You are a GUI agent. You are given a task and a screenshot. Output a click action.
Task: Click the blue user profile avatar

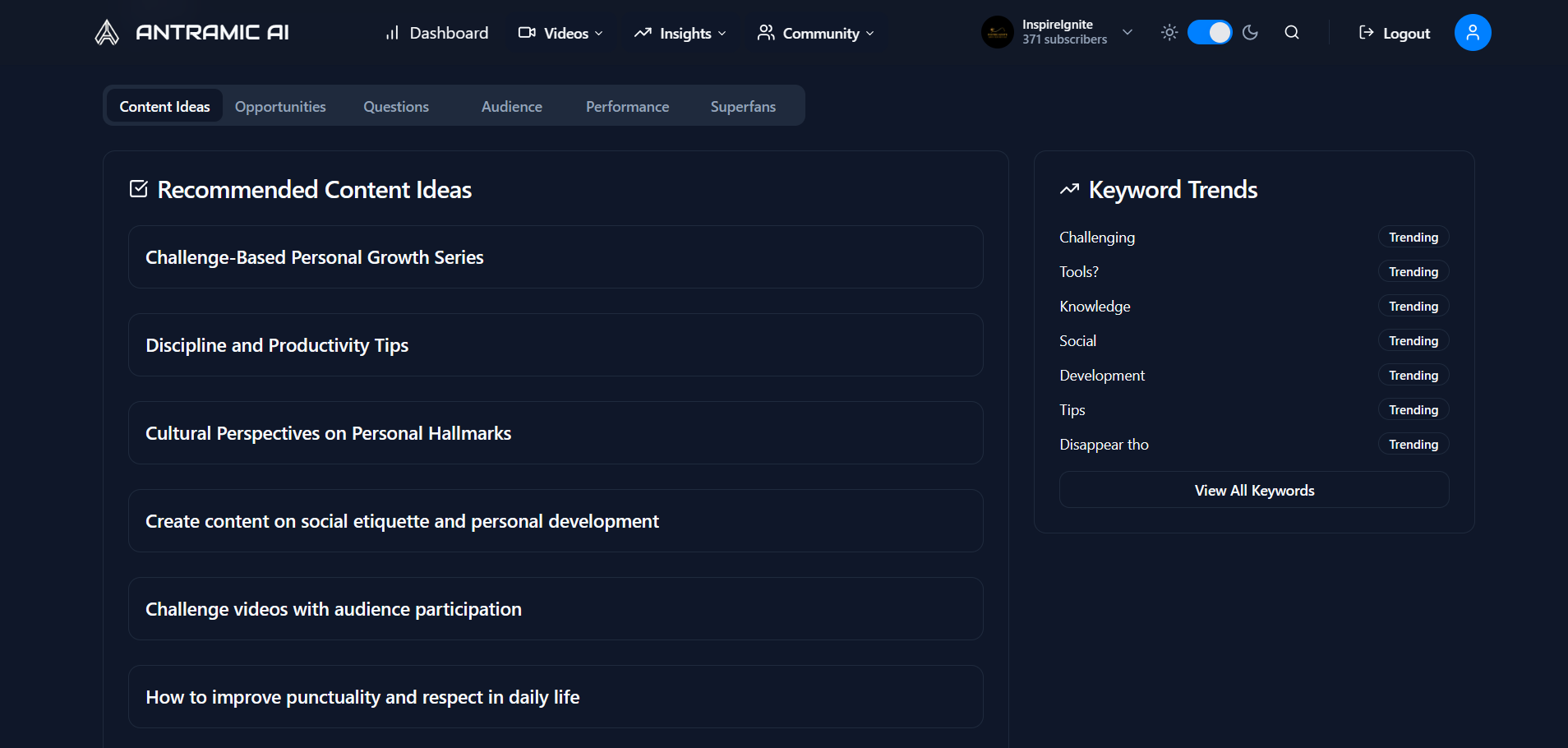coord(1472,33)
